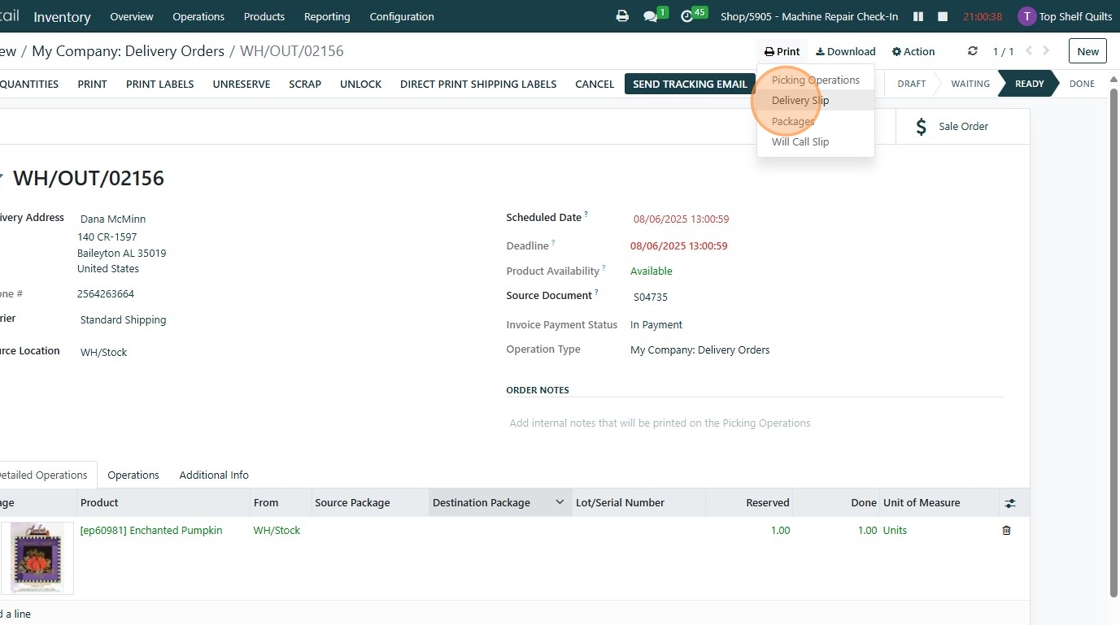
Task: Click the WH/Stock source location field
Action: (104, 352)
